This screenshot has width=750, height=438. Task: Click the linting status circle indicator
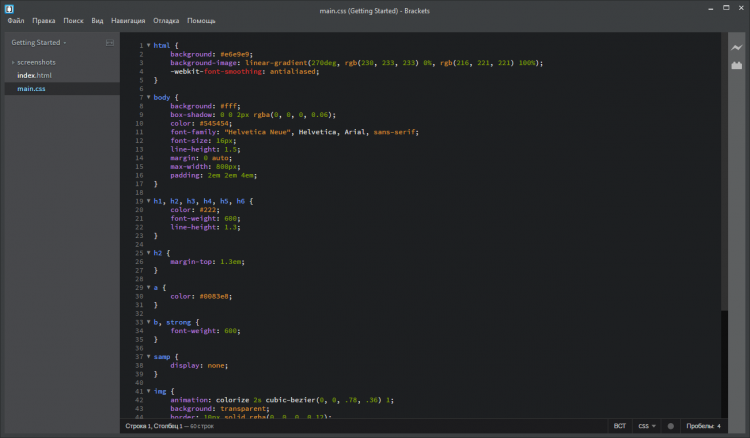(670, 426)
